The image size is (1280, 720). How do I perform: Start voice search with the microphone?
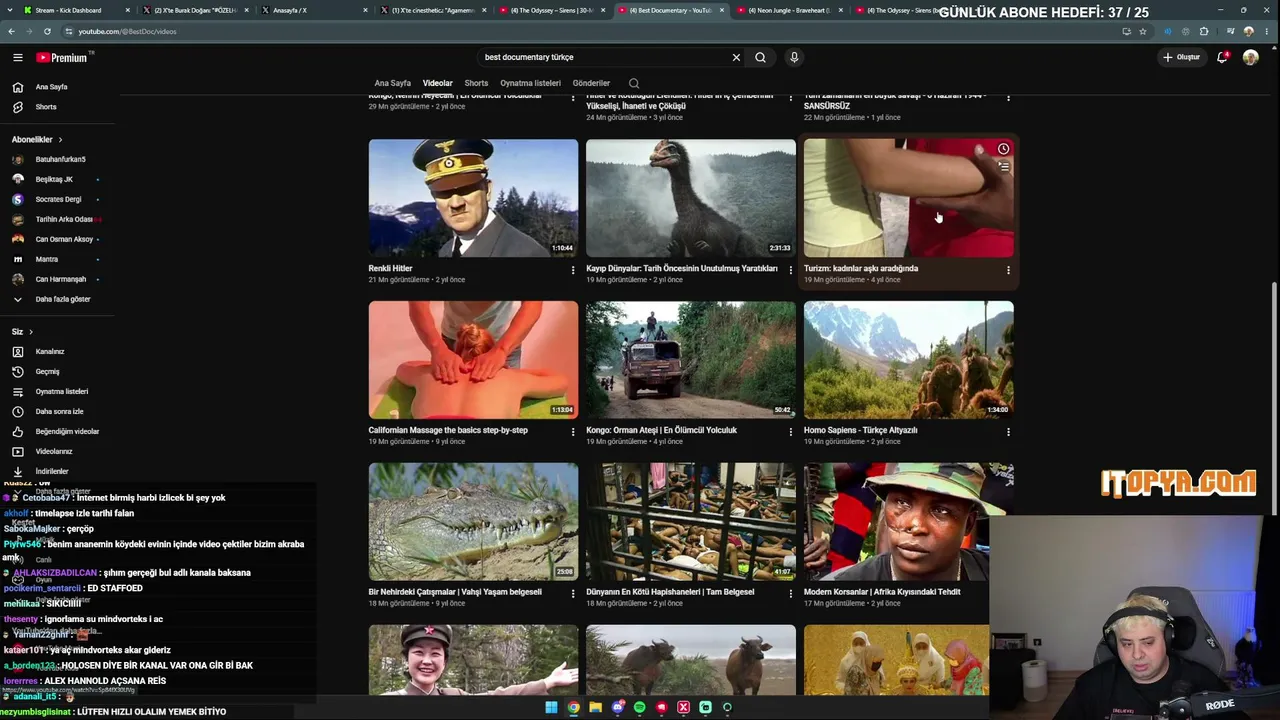pos(794,57)
